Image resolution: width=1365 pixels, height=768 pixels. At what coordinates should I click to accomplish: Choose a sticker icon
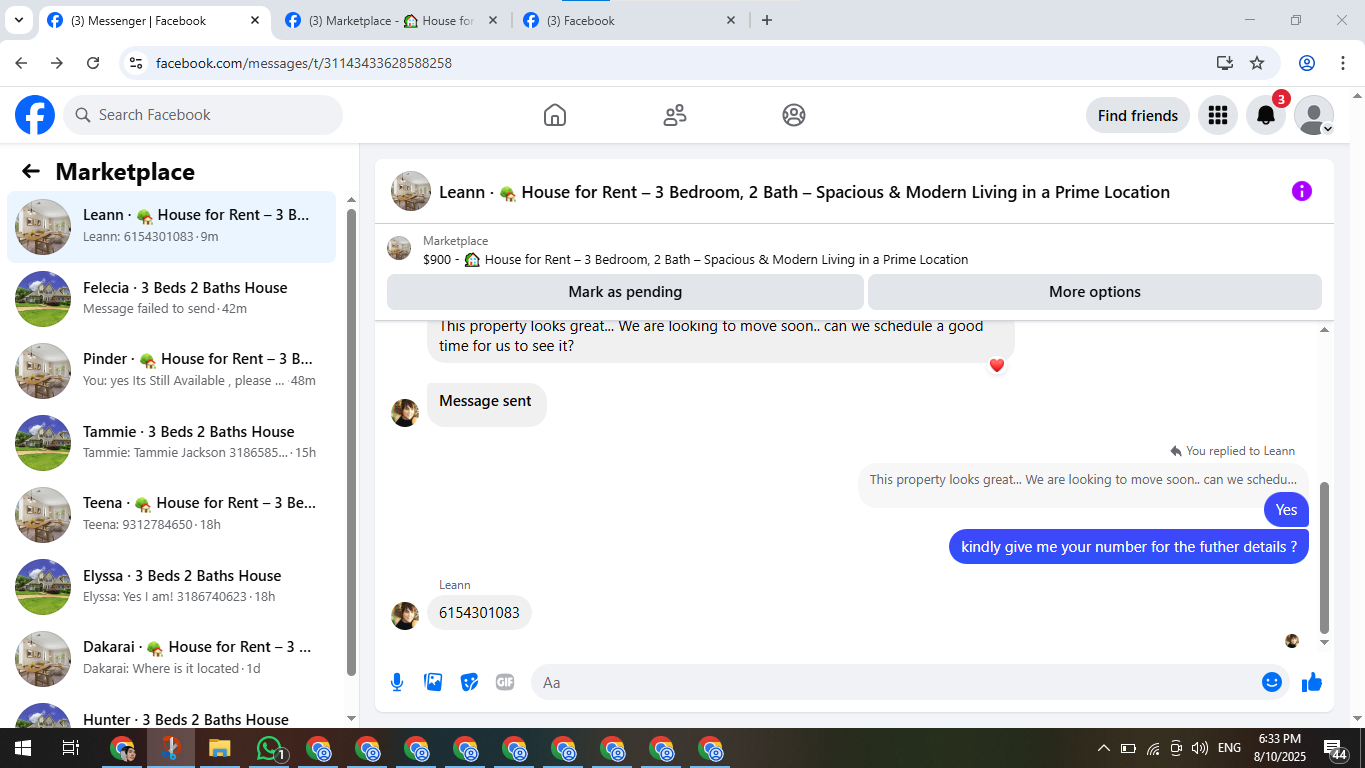[x=469, y=682]
